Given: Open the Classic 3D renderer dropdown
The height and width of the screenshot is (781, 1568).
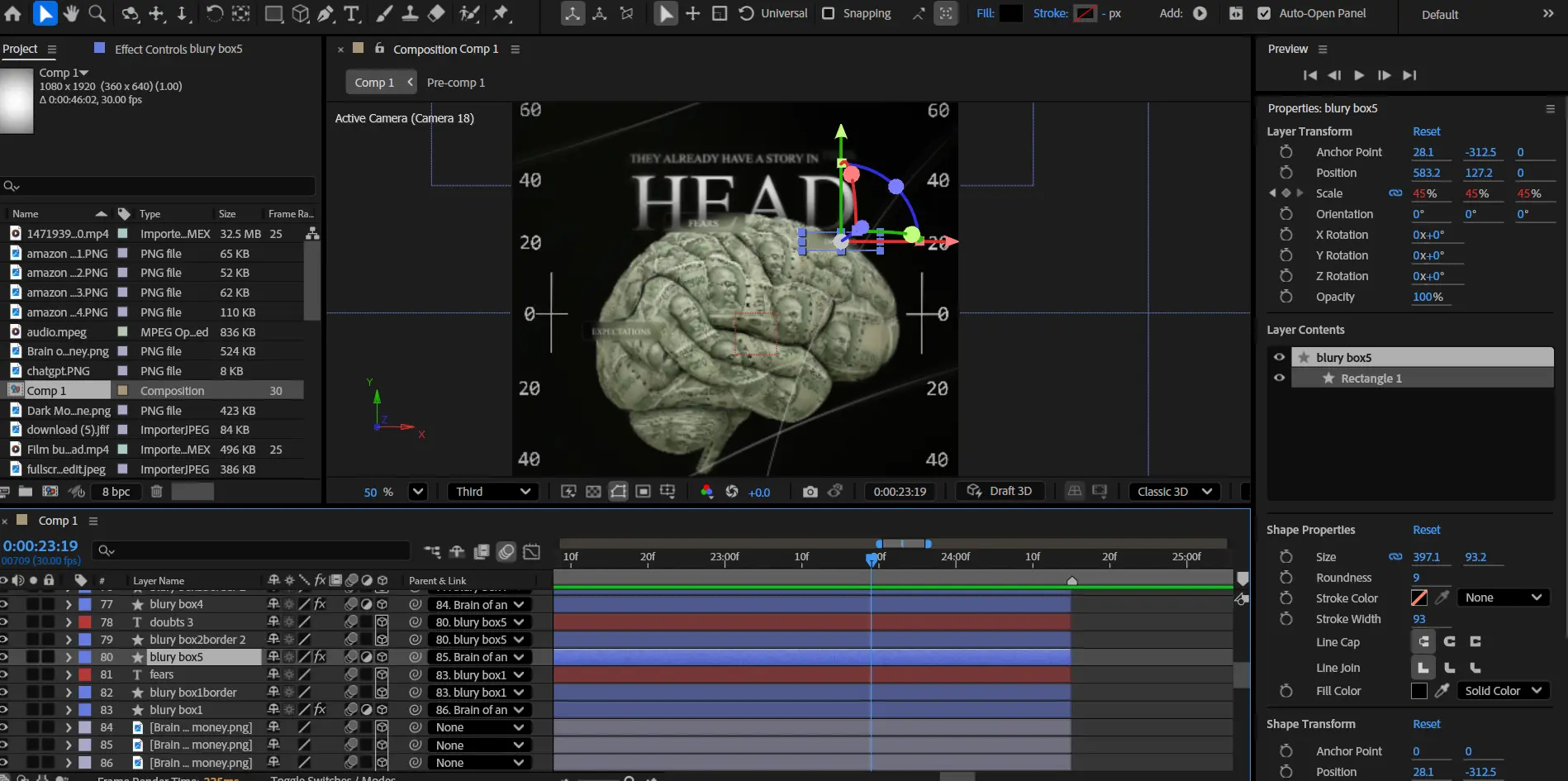Looking at the screenshot, I should point(1174,492).
